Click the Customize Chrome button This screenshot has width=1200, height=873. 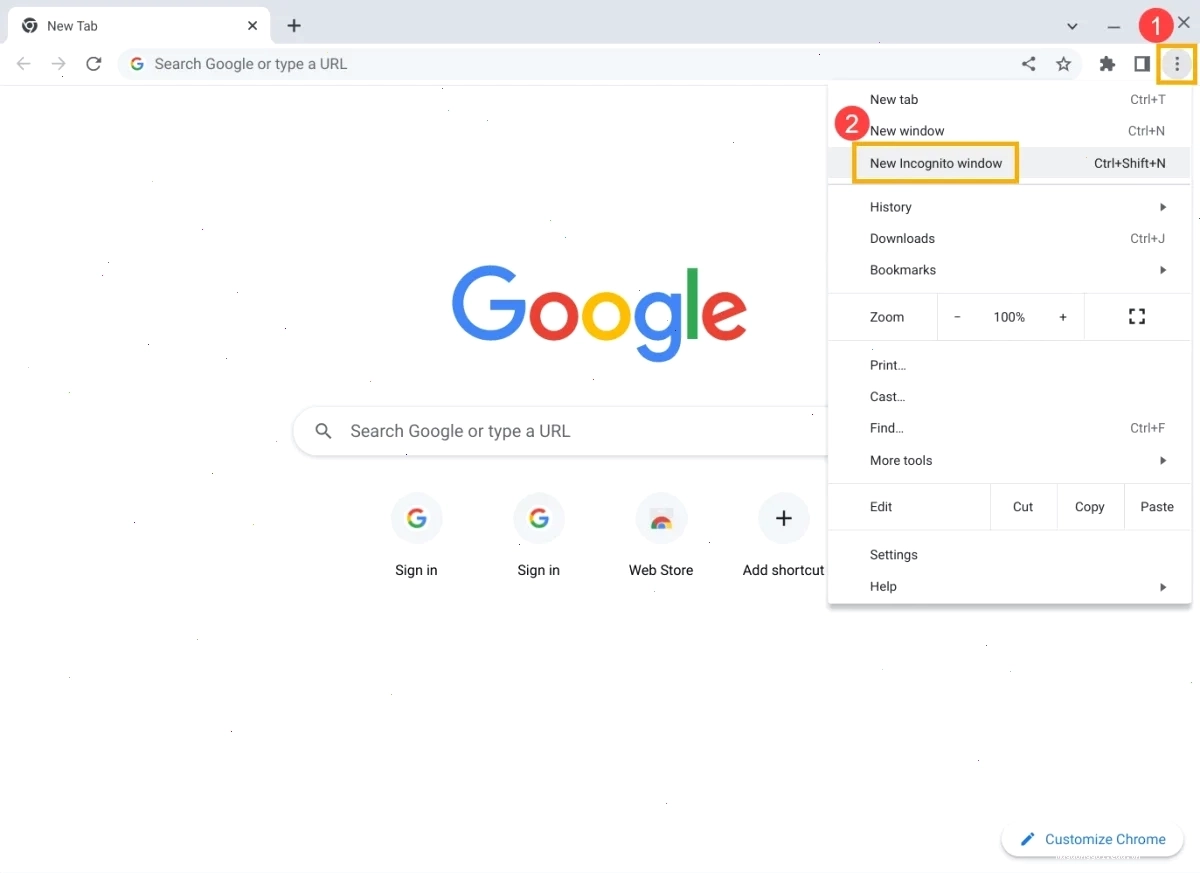(x=1092, y=840)
